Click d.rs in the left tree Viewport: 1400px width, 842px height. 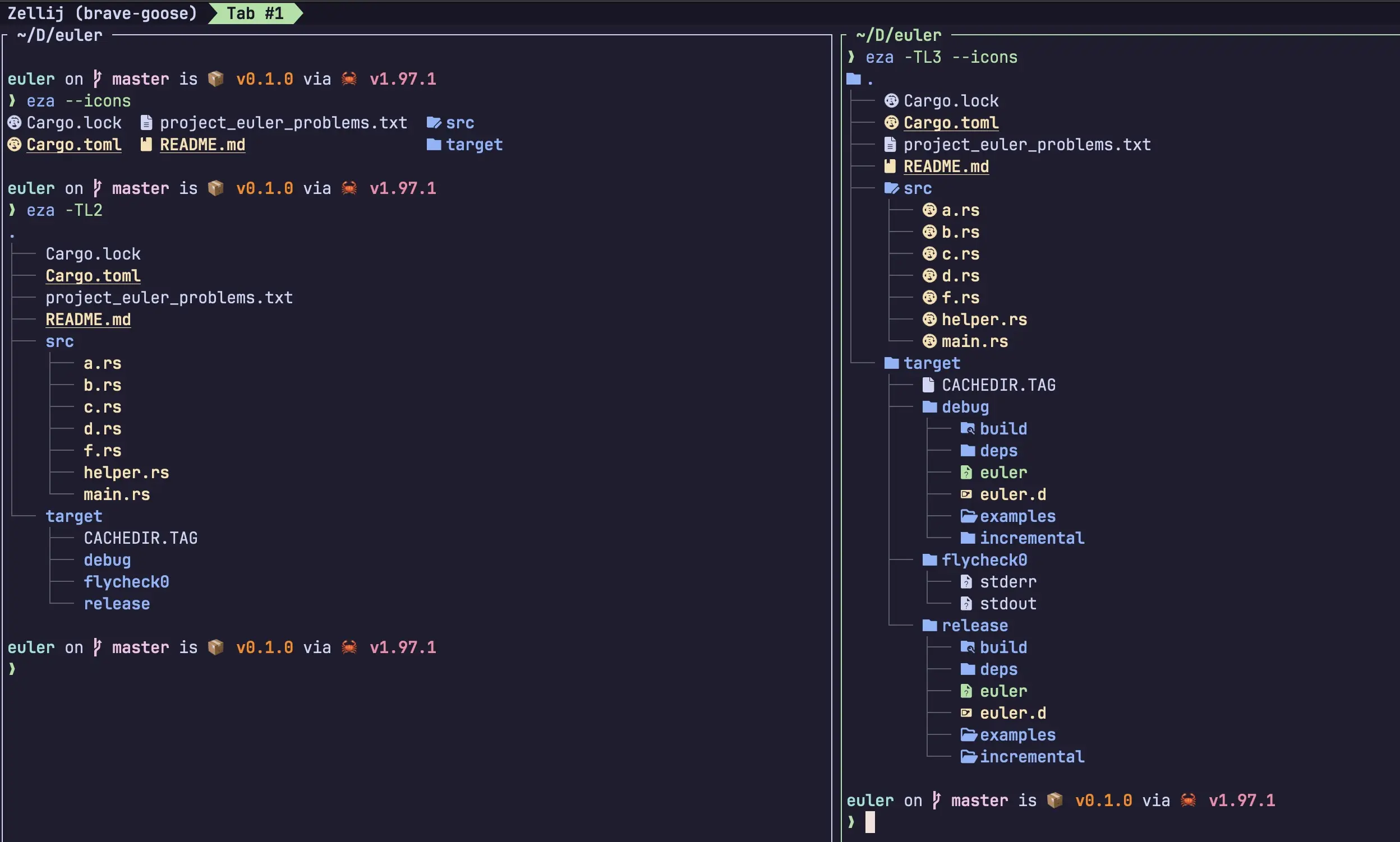tap(102, 429)
